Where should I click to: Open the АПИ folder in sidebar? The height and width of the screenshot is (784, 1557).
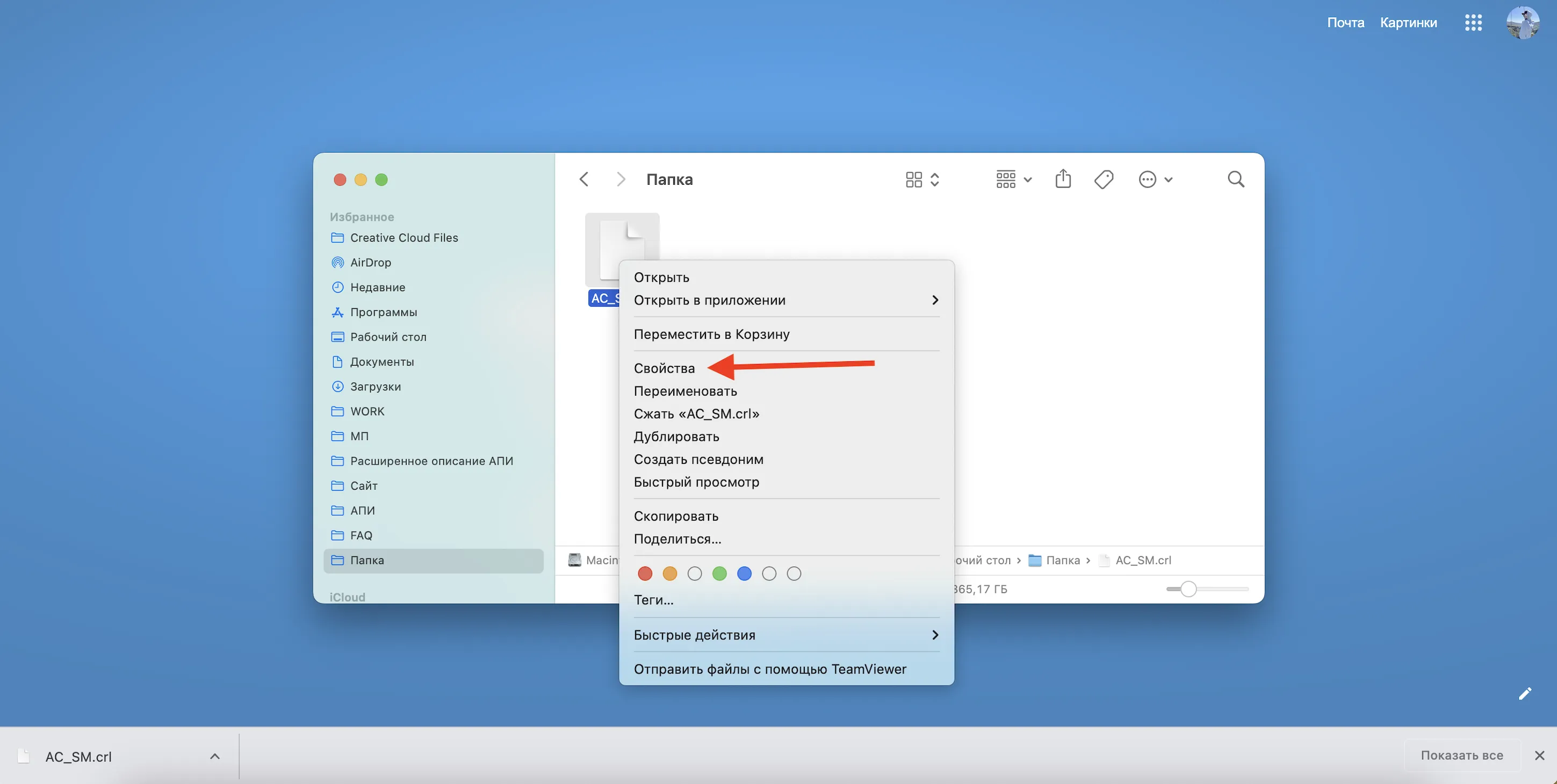coord(434,510)
